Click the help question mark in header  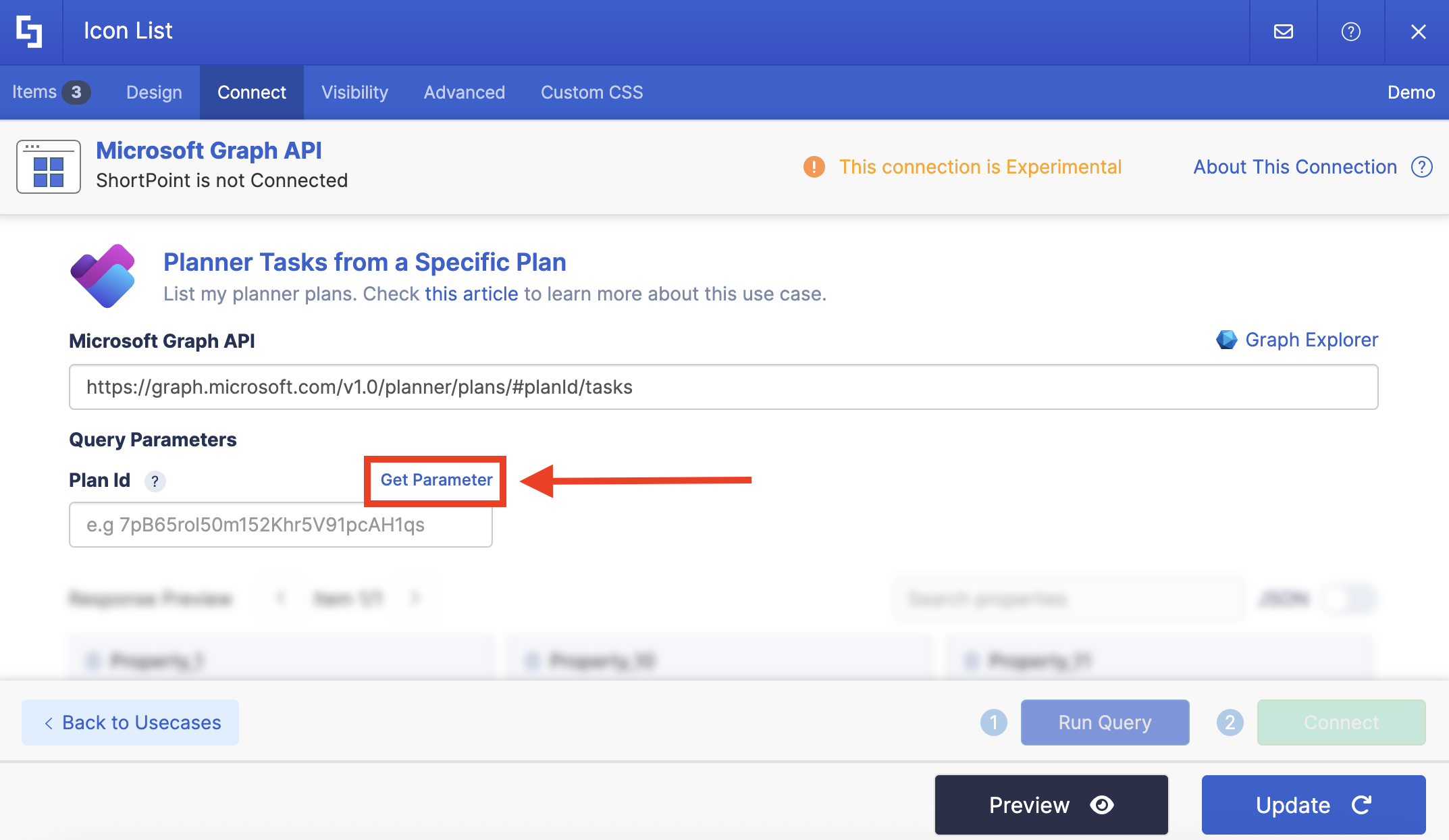pos(1350,31)
